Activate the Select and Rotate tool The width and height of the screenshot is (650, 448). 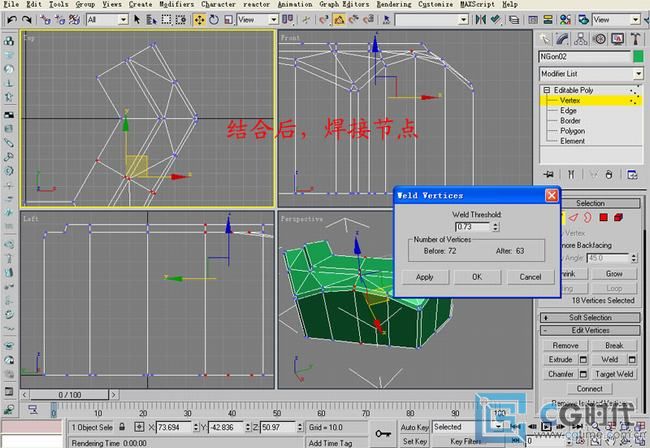(214, 19)
